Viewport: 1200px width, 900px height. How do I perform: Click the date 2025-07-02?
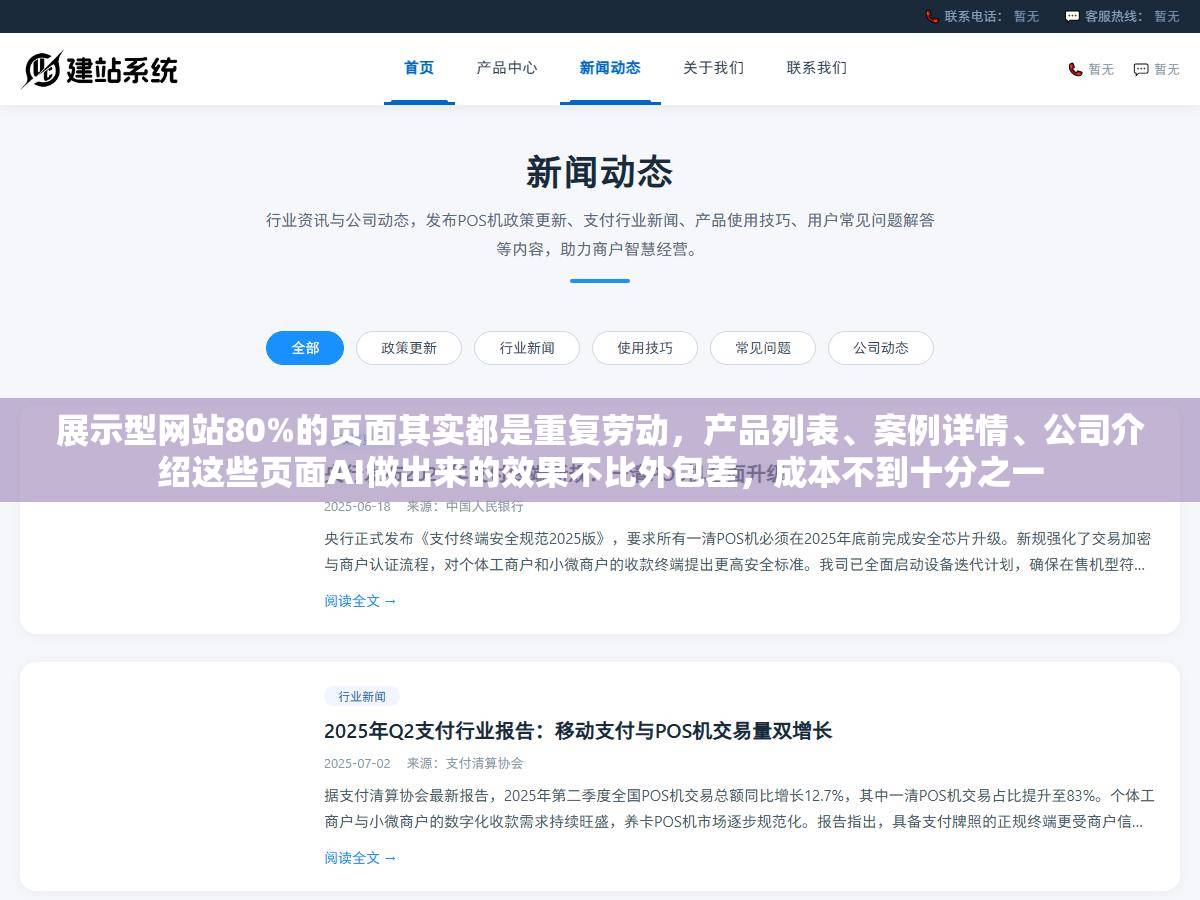pos(357,763)
